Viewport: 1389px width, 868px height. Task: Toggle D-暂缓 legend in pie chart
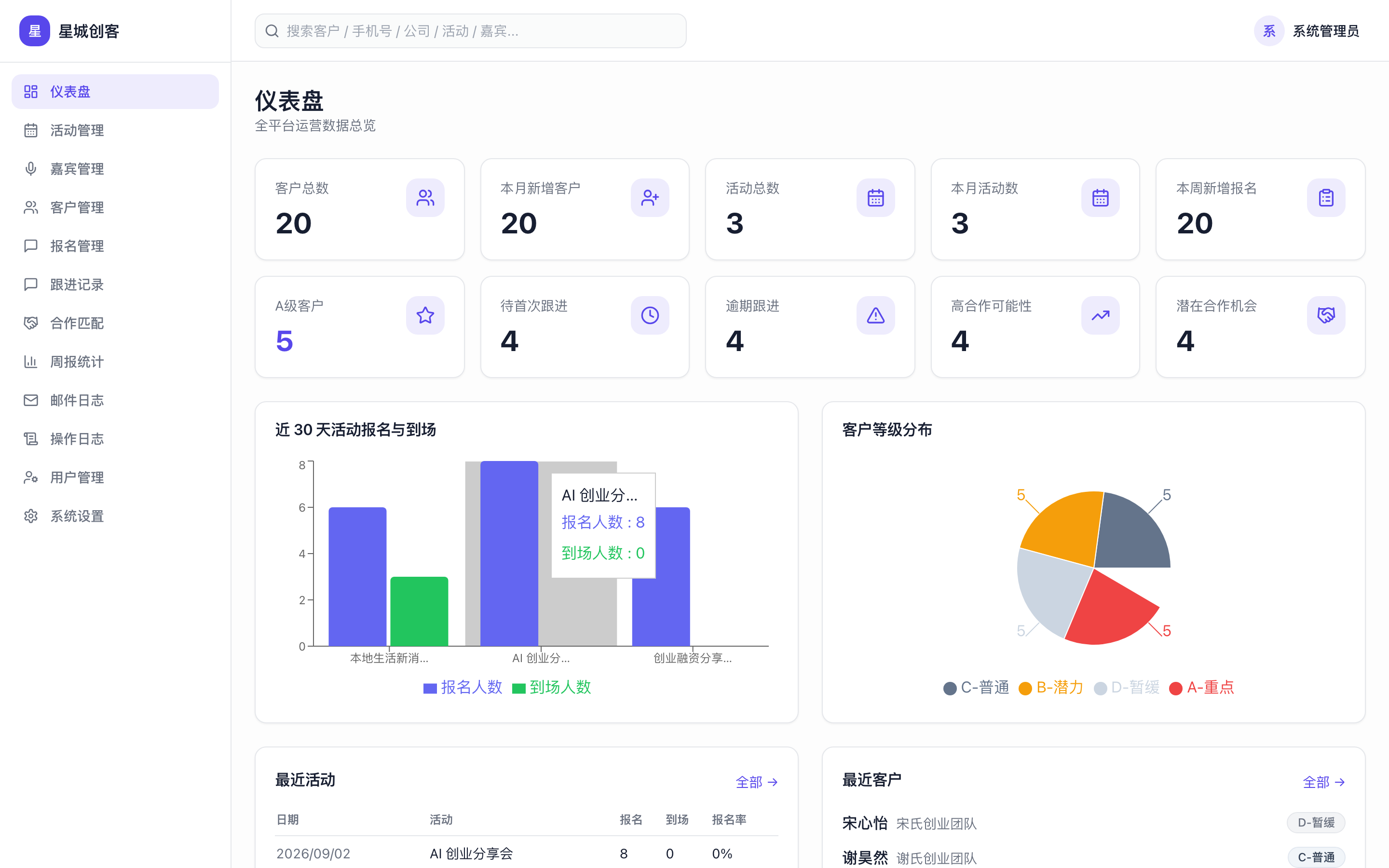1127,687
